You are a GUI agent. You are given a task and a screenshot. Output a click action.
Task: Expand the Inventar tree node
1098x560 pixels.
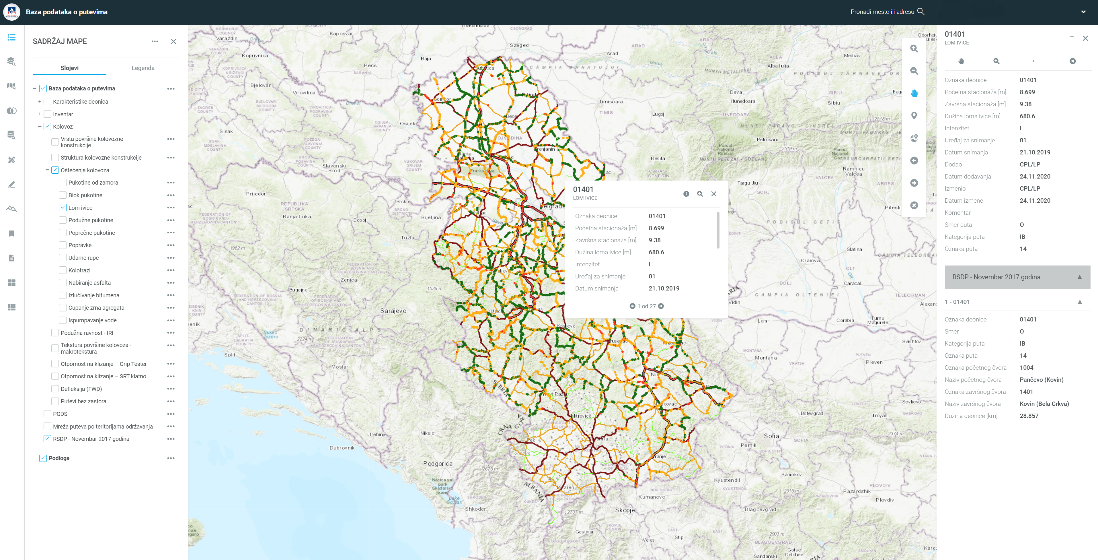point(40,114)
